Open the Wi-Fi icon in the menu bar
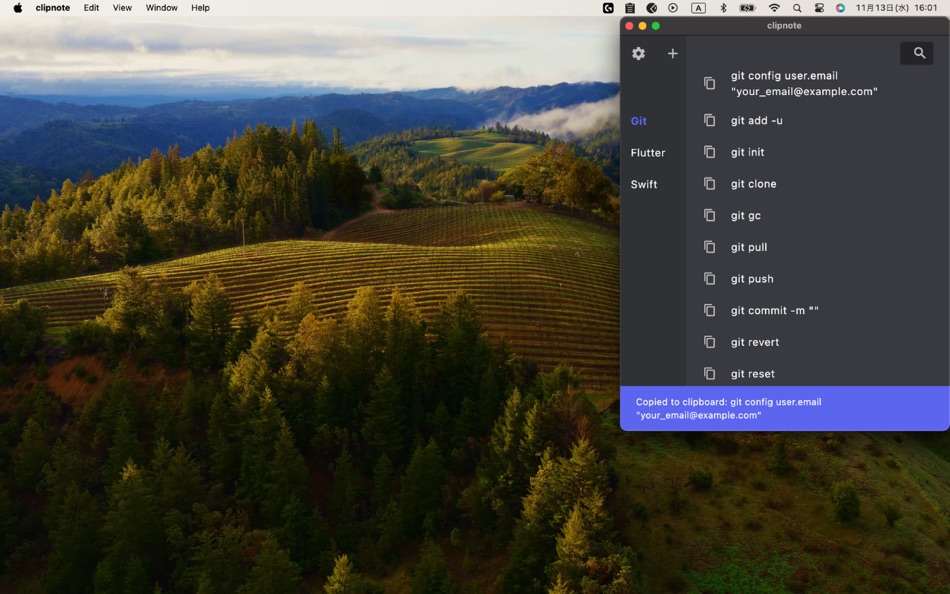This screenshot has width=950, height=594. click(773, 7)
